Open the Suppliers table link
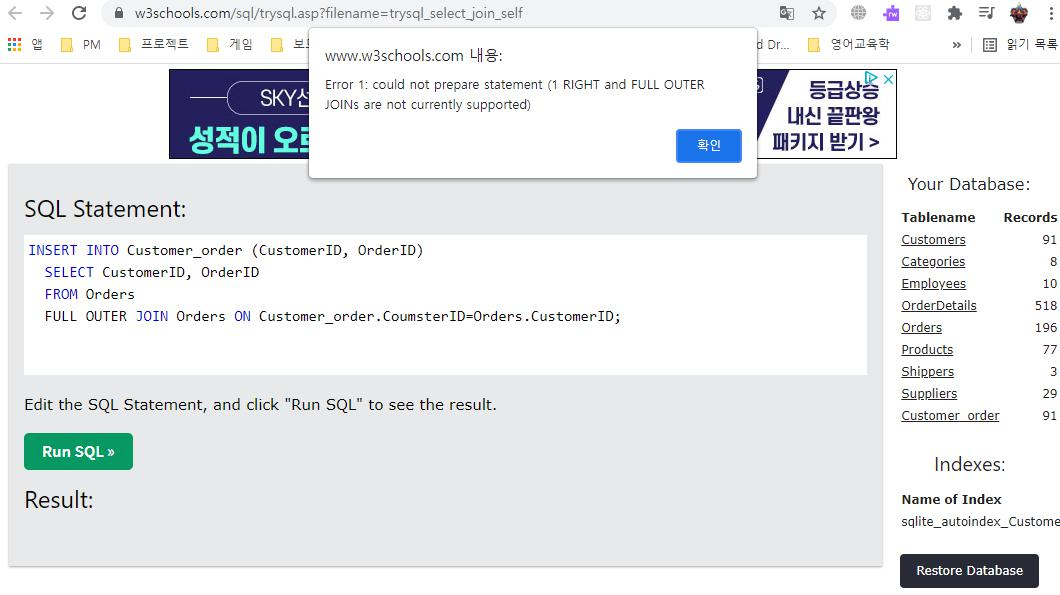 click(x=929, y=394)
